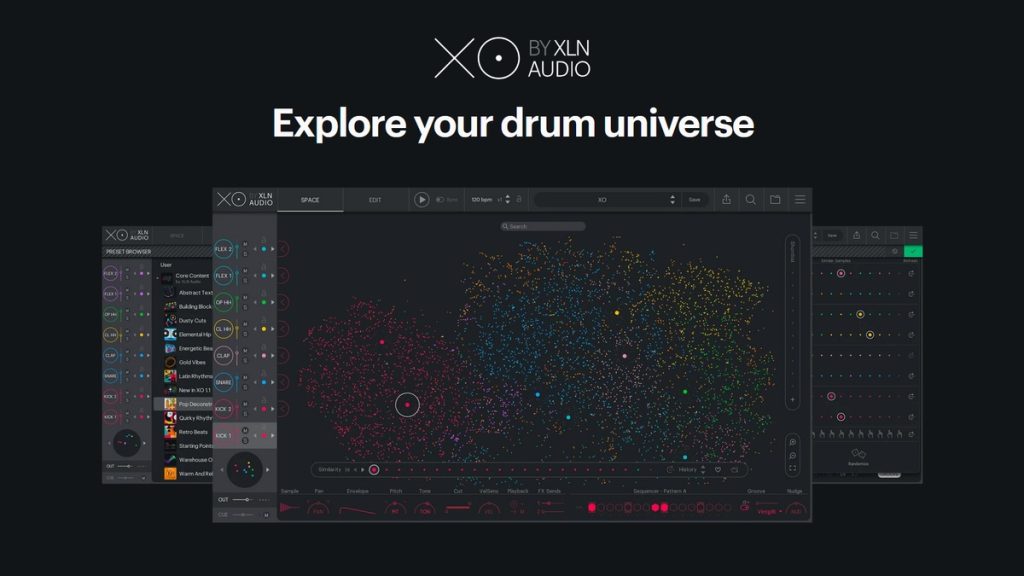Click the Pitch knob in the bottom strip
The width and height of the screenshot is (1024, 576).
395,509
